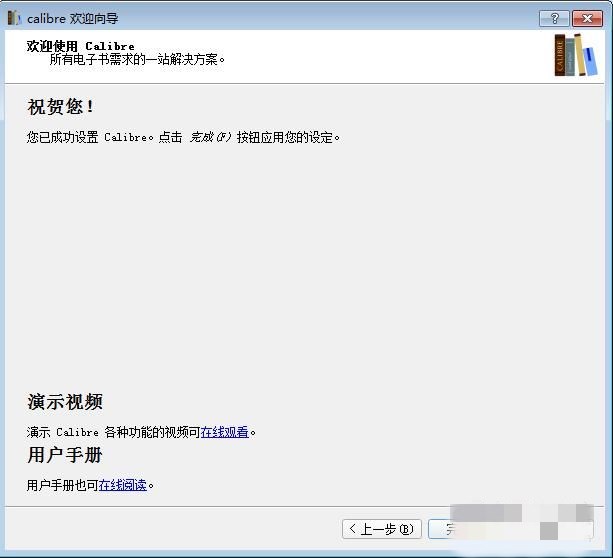
Task: Click the 祝贺您！ heading text
Action: click(61, 107)
